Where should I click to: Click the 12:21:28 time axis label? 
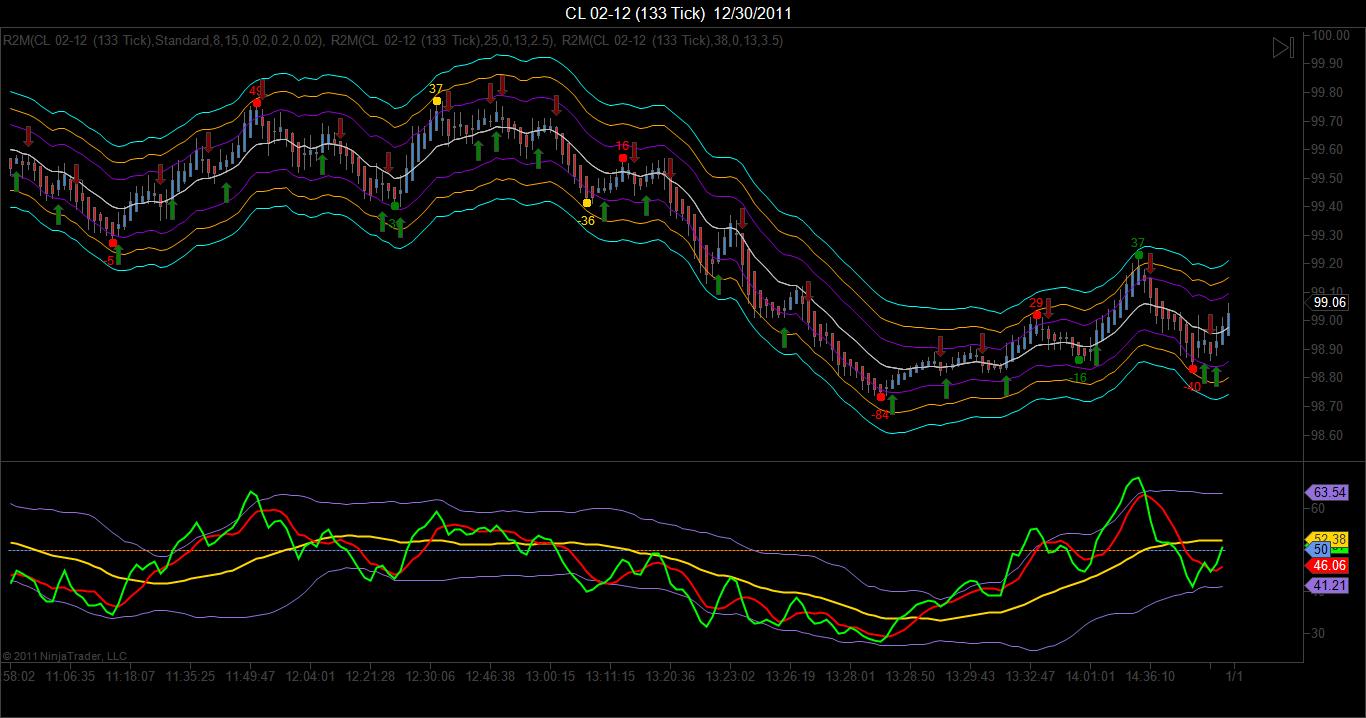[x=369, y=676]
